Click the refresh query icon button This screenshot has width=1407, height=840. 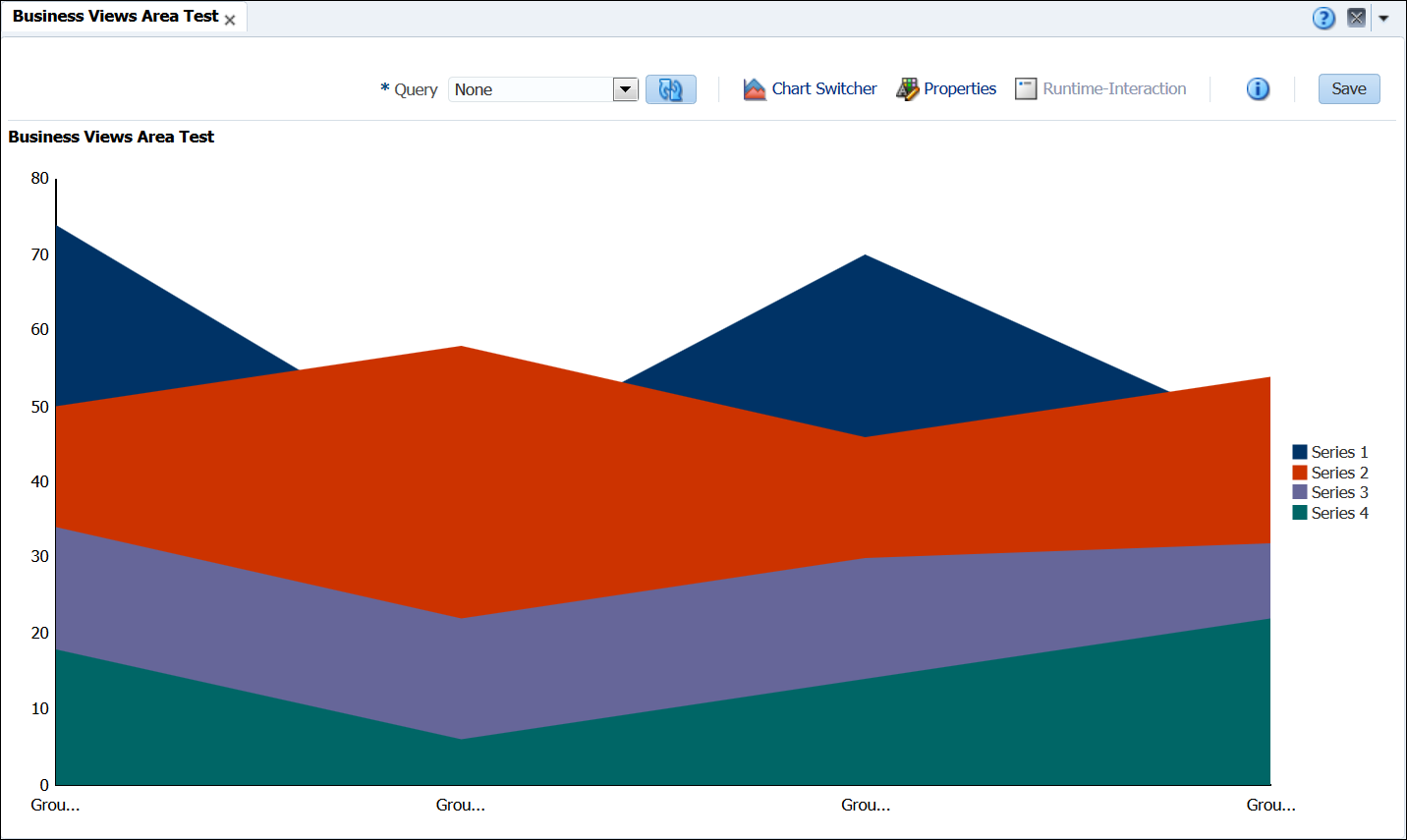point(670,89)
